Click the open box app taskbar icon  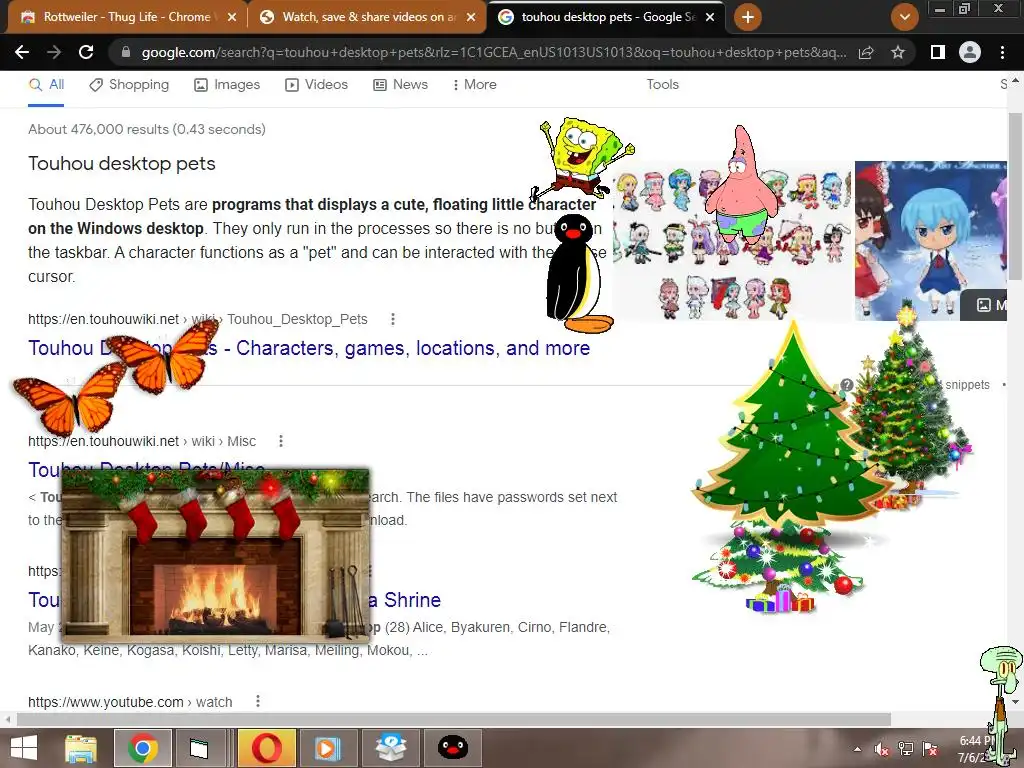[391, 748]
